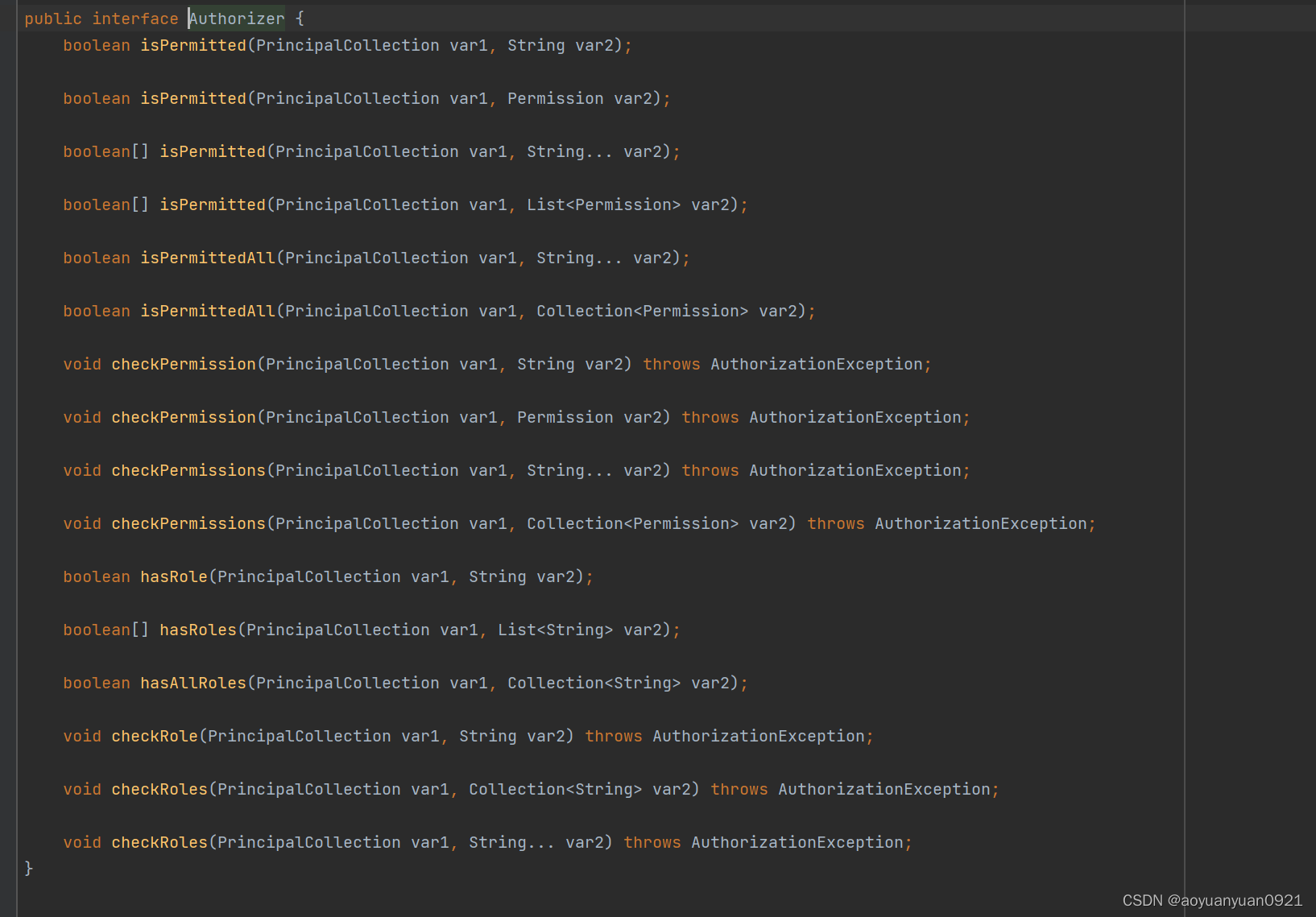Click checkRoles method with Collection<String> var2

159,789
